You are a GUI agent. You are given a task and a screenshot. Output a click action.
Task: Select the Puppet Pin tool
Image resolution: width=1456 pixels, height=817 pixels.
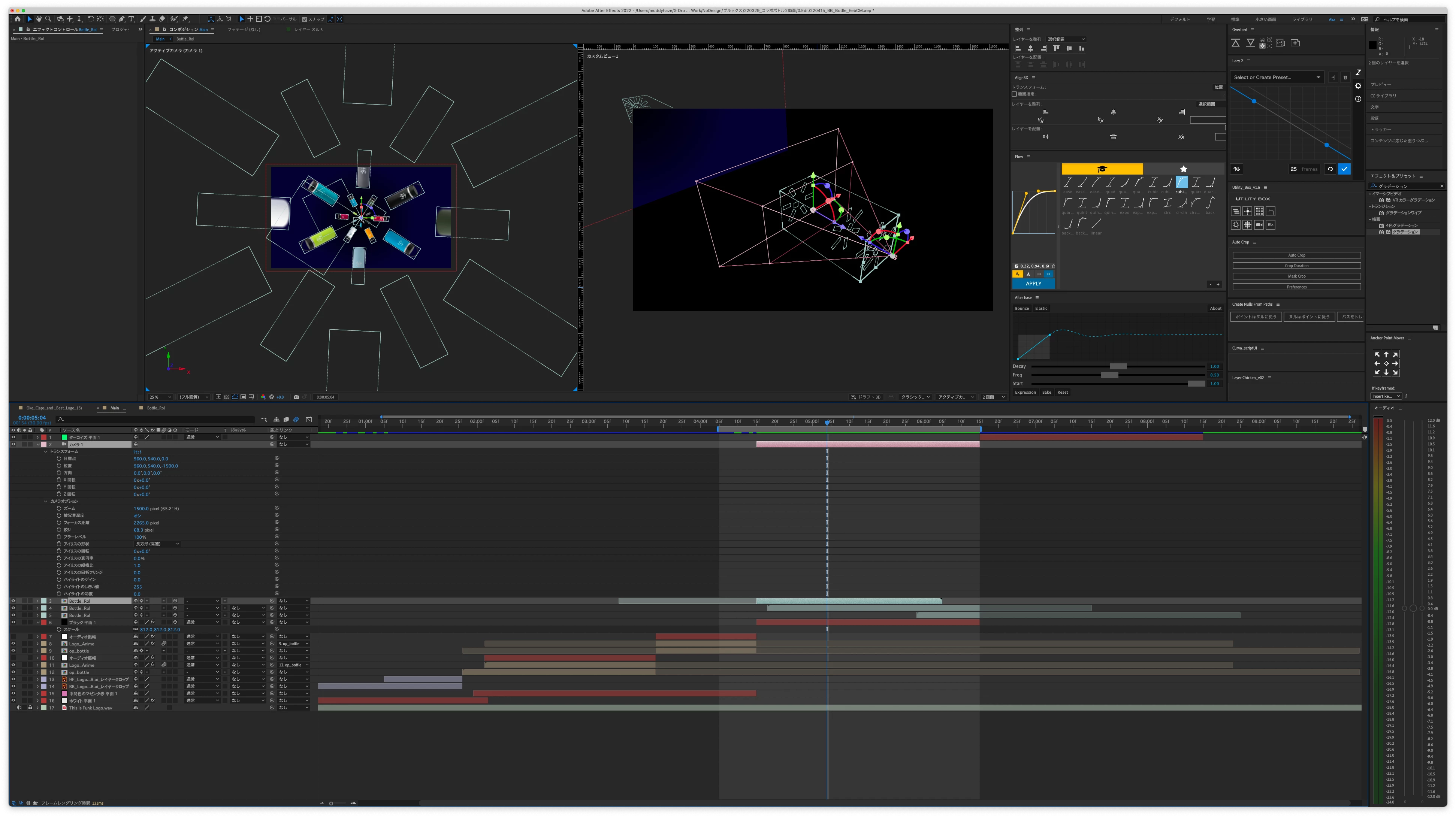coord(185,19)
